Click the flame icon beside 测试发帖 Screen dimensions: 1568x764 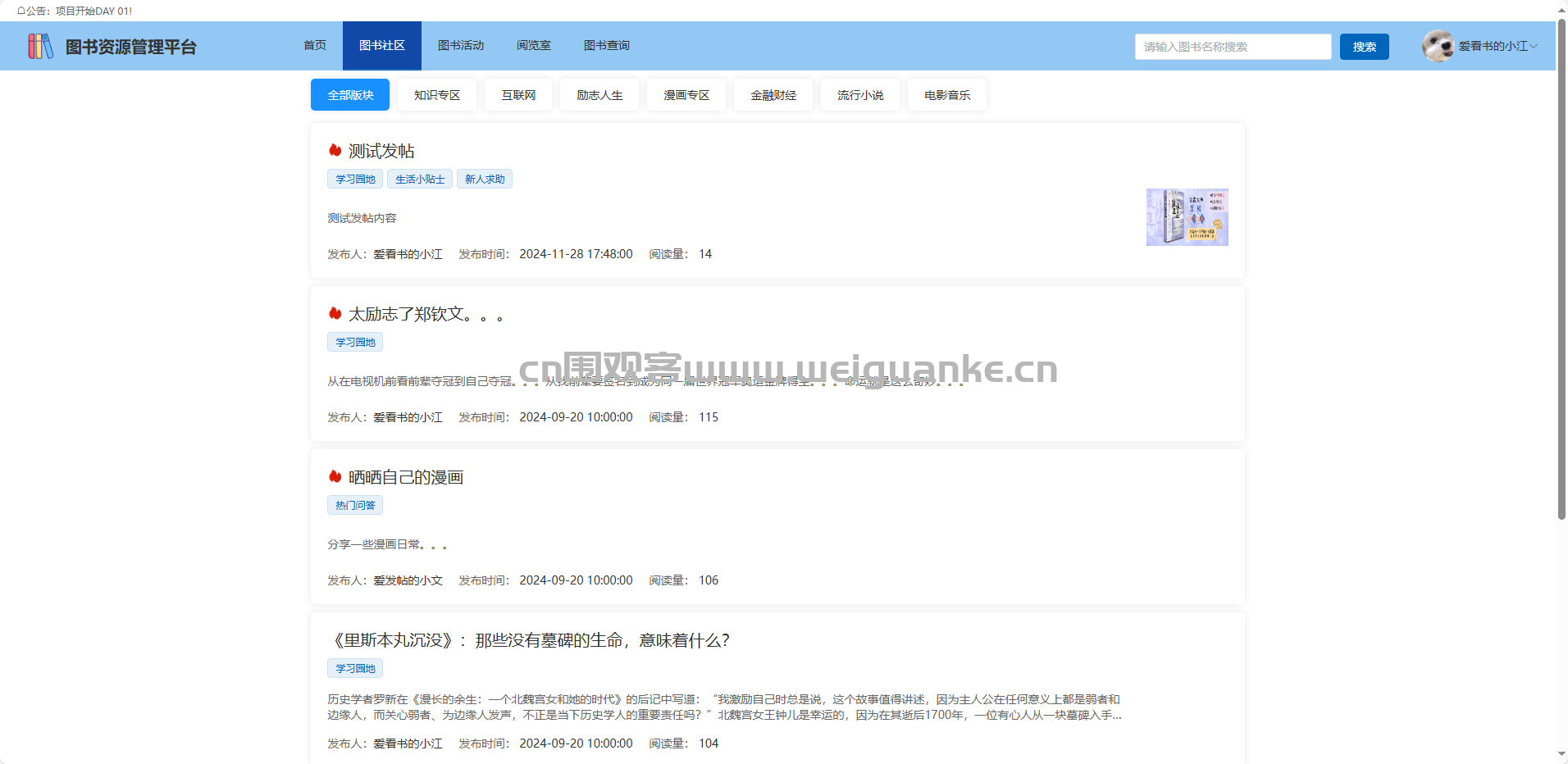(335, 150)
